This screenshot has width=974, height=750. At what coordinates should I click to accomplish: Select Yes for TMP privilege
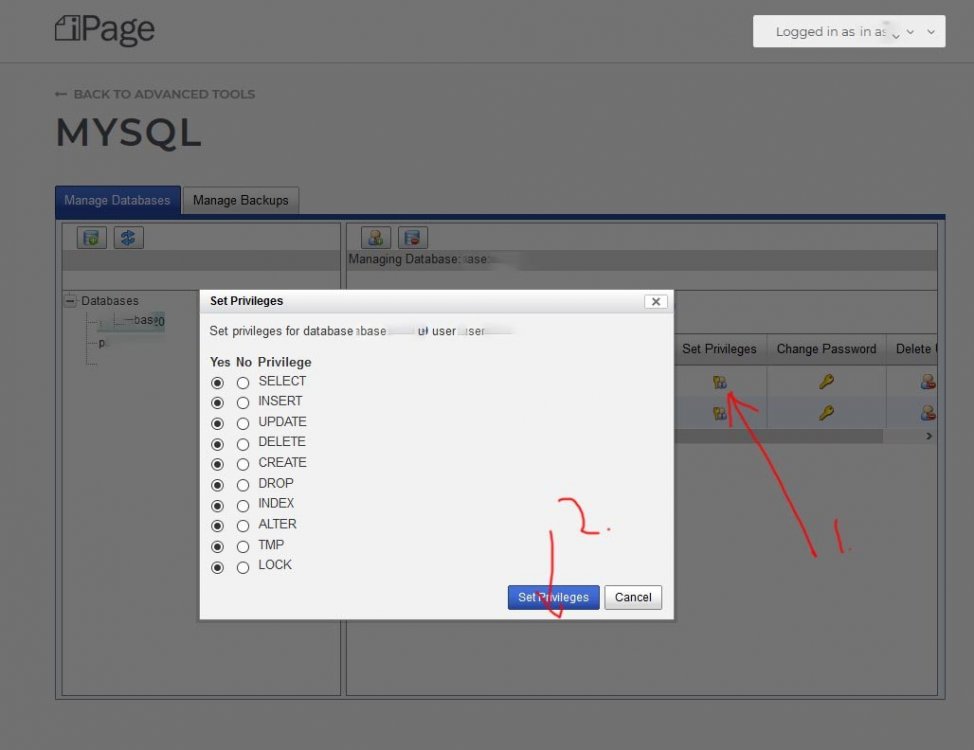coord(217,547)
